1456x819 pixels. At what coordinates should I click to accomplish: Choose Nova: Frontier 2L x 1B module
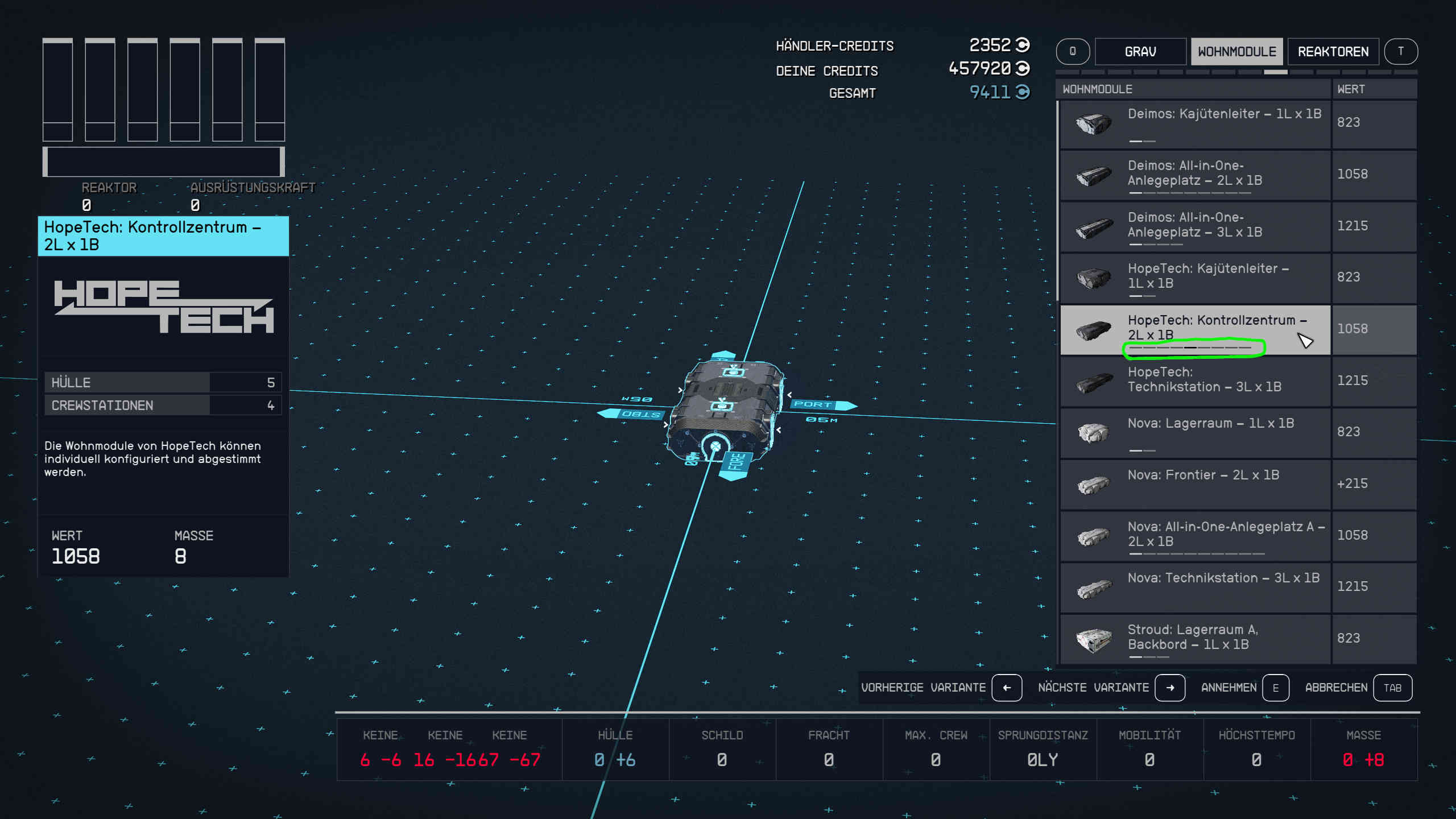tap(1194, 483)
